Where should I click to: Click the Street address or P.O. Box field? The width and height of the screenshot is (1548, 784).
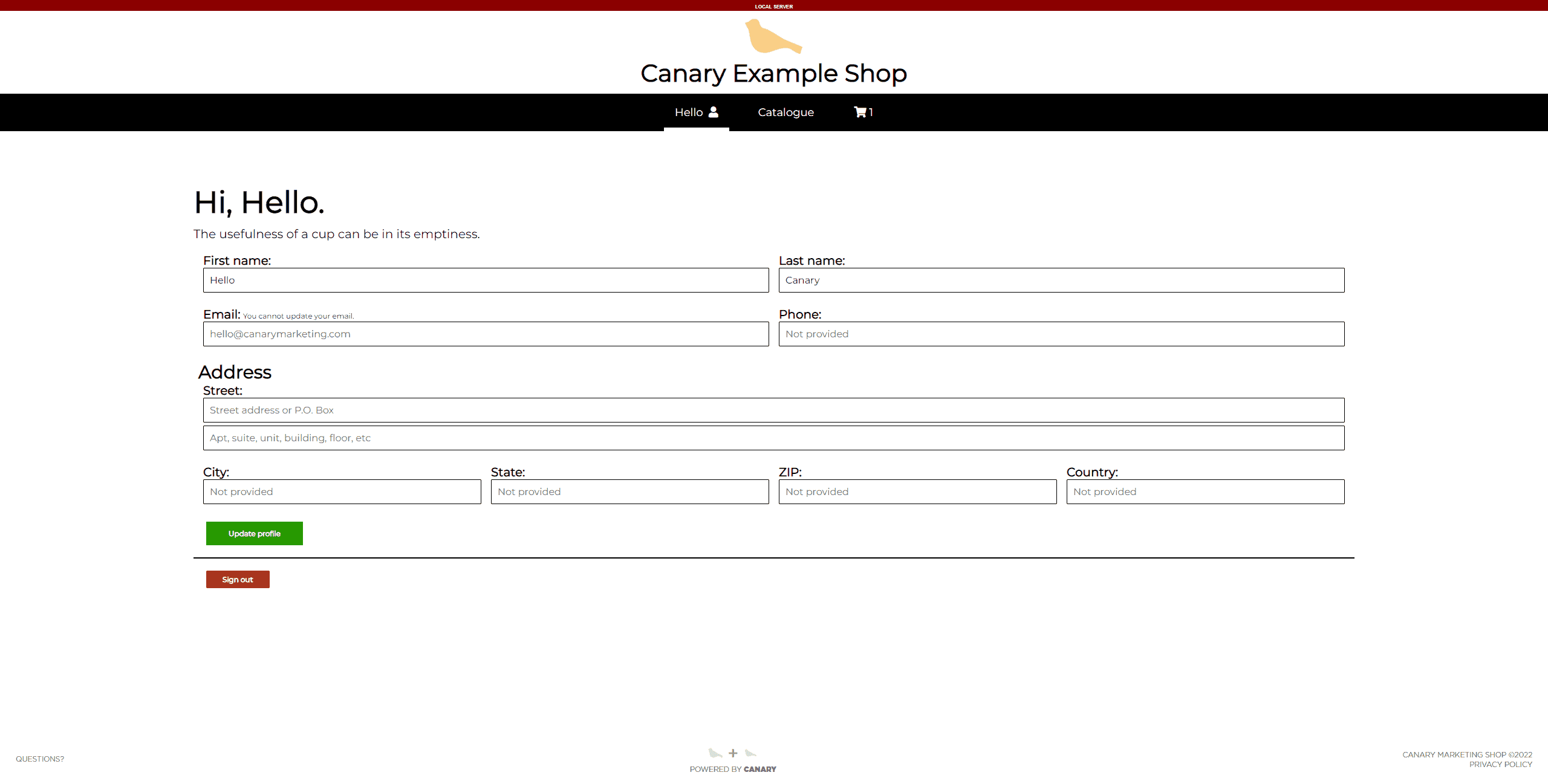(773, 409)
